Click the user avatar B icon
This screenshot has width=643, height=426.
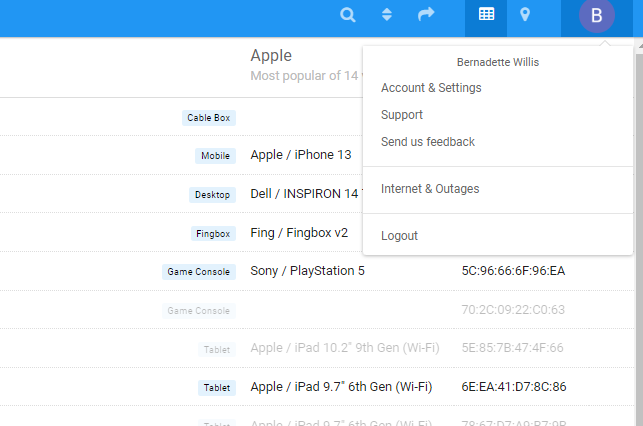597,16
